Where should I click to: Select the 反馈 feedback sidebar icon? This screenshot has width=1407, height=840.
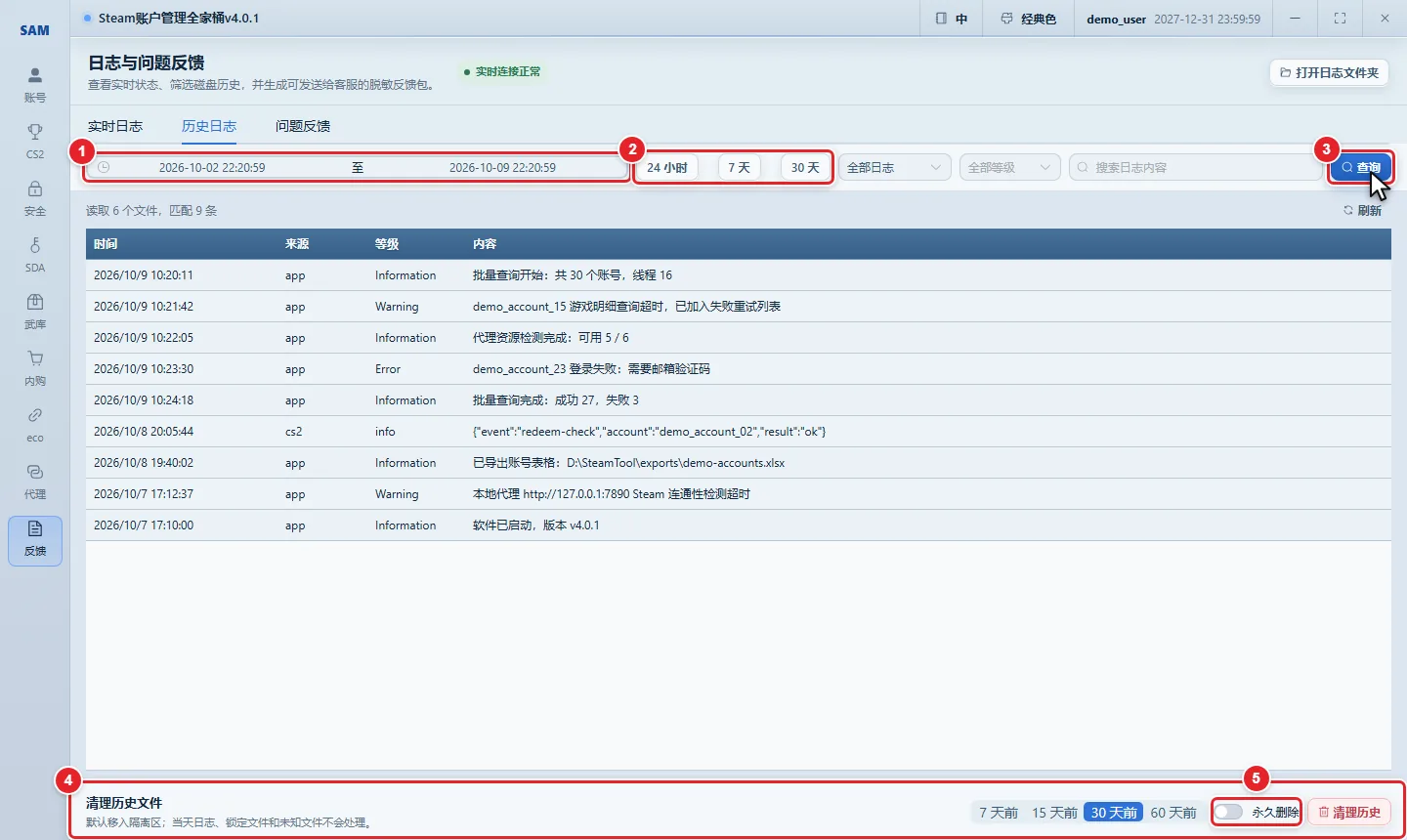coord(35,540)
